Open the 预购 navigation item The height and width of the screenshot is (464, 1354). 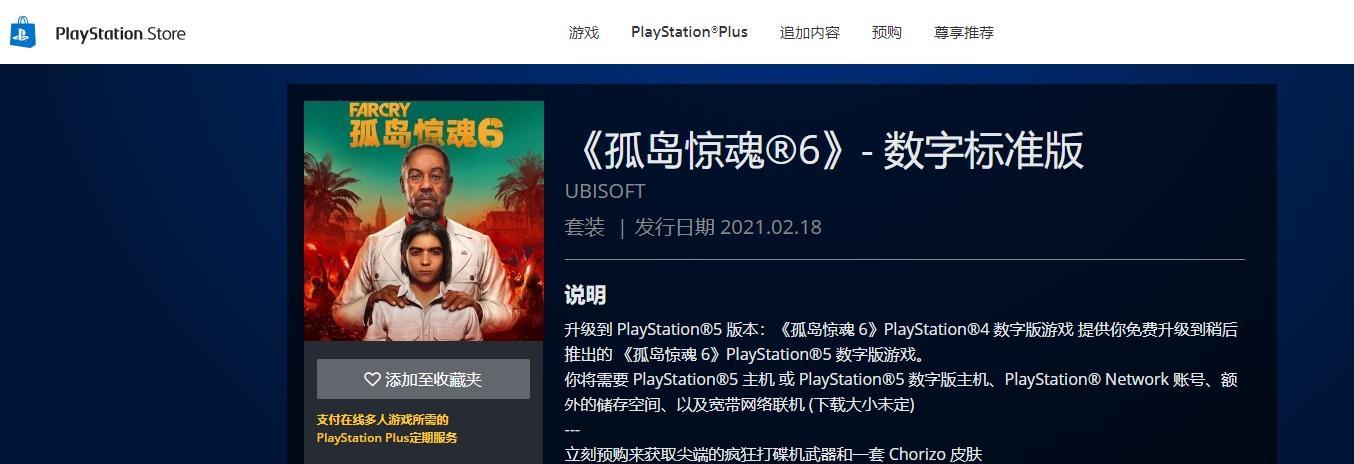click(x=887, y=33)
